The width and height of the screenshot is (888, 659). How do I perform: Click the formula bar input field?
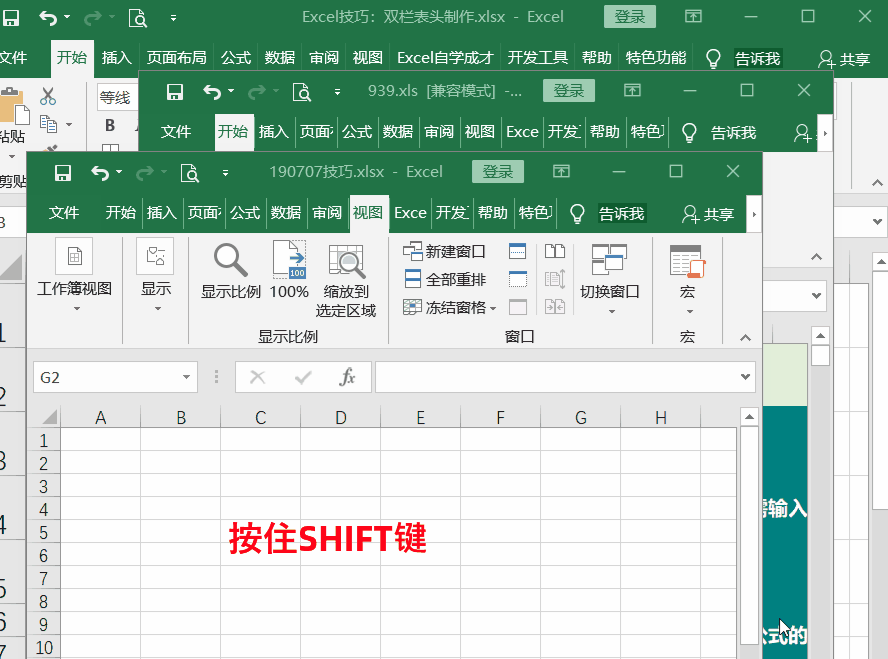coord(557,377)
